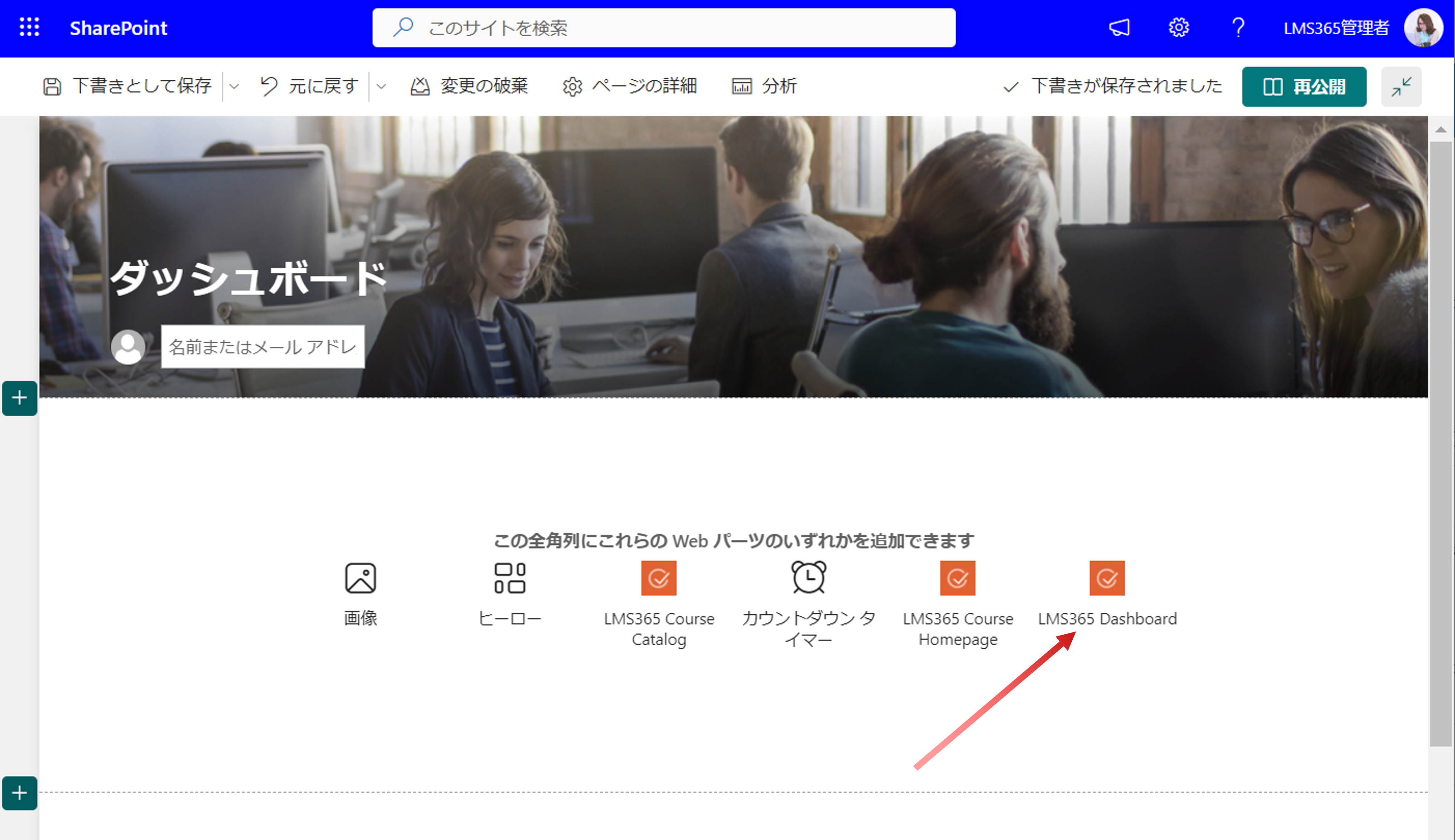The image size is (1455, 840).
Task: Open the megaphone announcements icon
Action: pos(1119,28)
